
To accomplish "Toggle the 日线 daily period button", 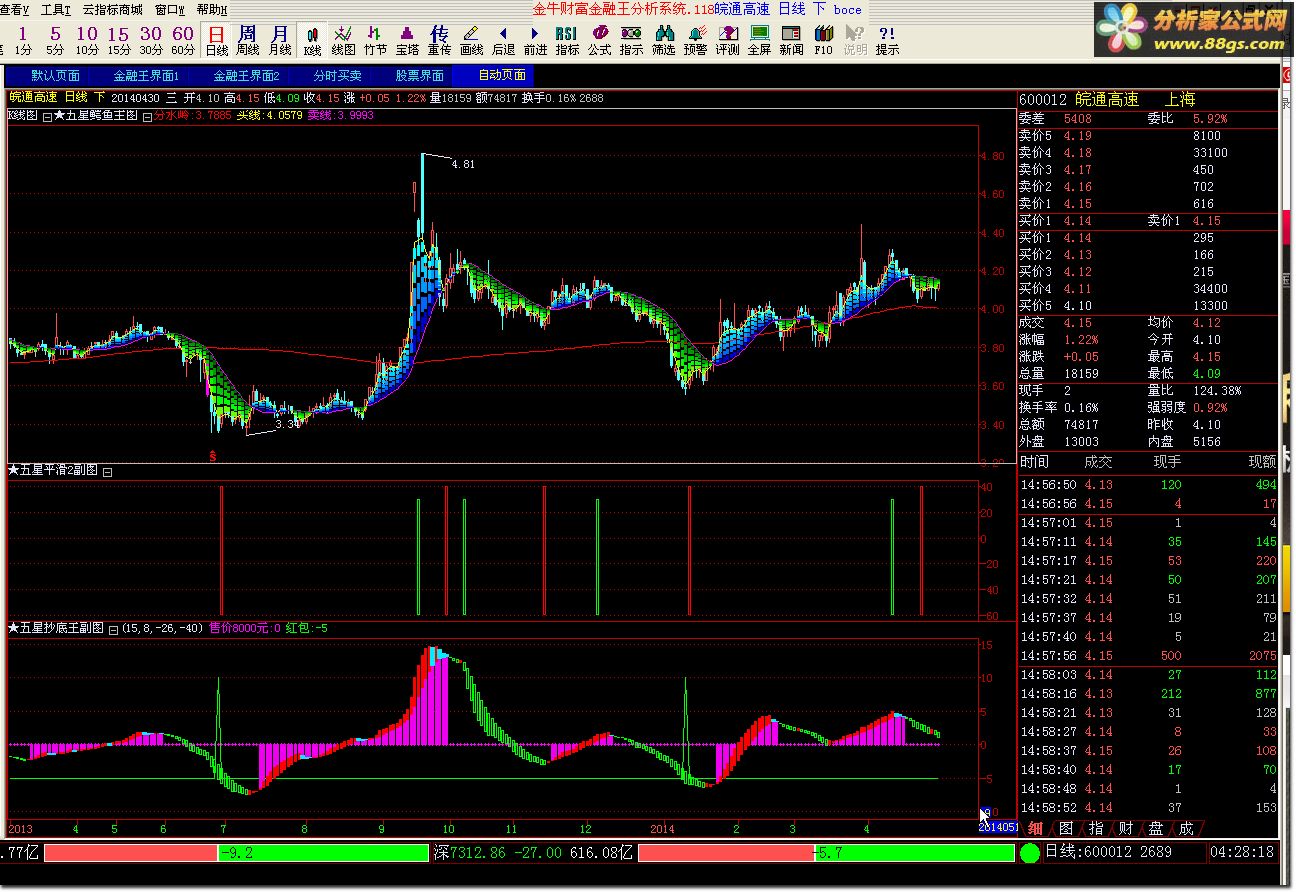I will (216, 40).
